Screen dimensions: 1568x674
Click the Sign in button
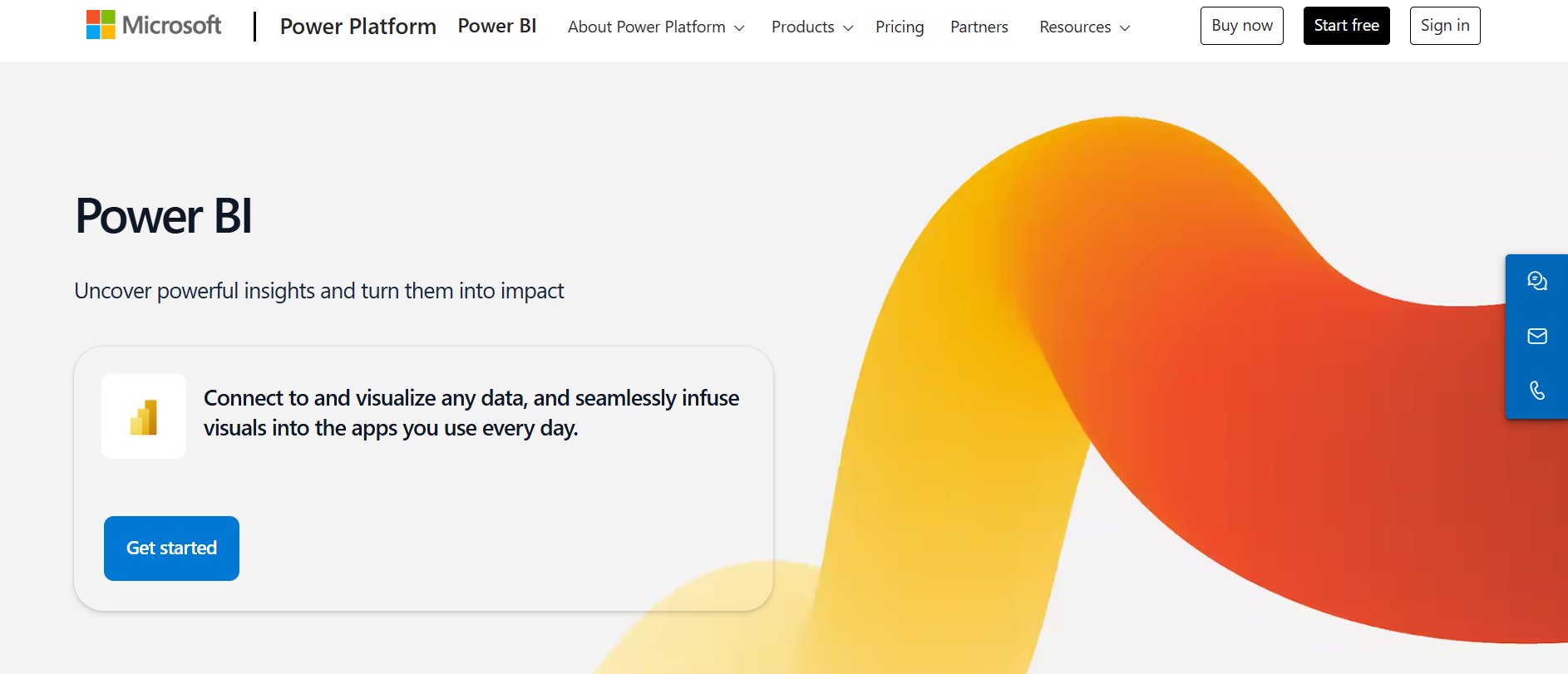pyautogui.click(x=1445, y=26)
